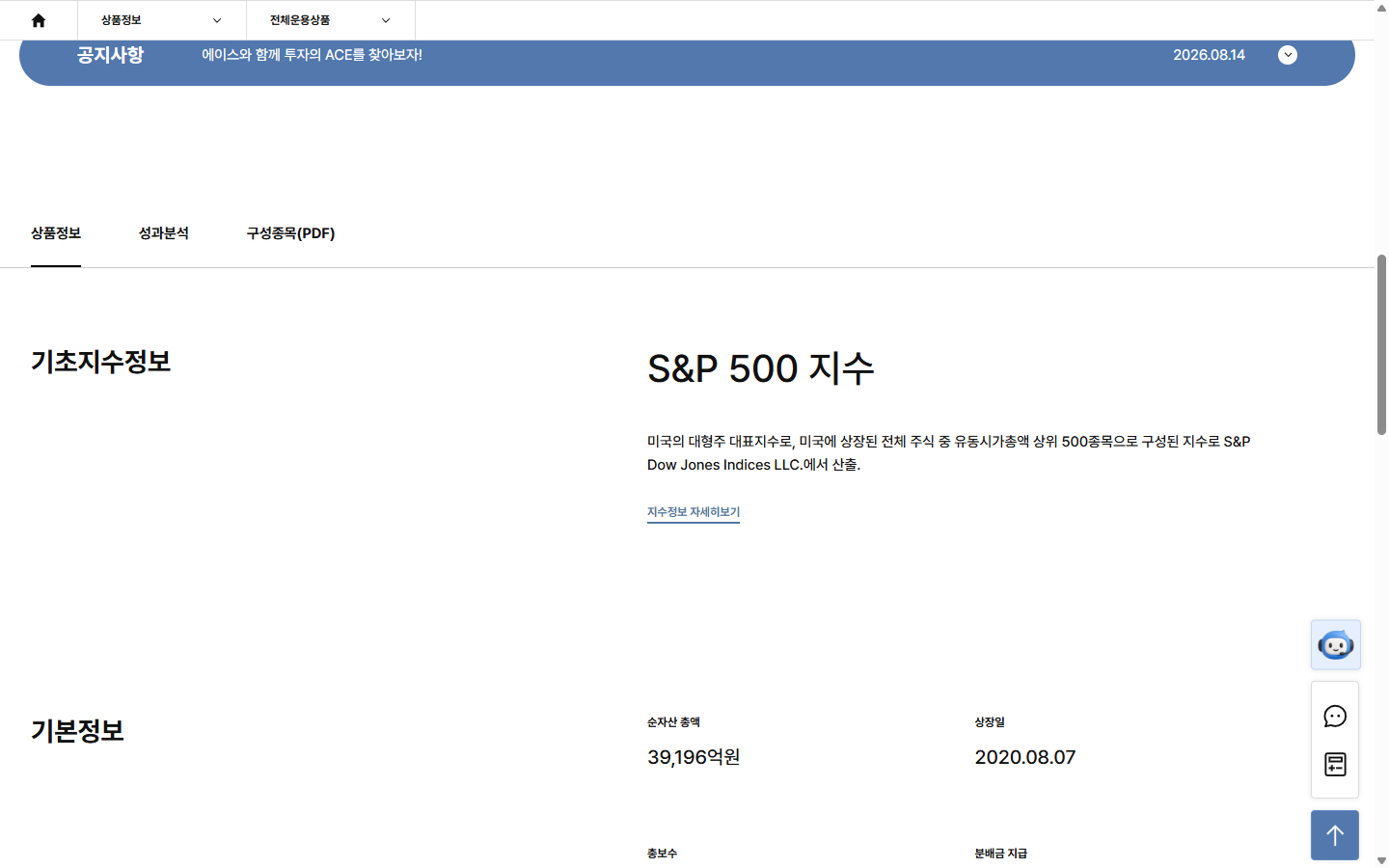Follow the 지수정보 자세히보기 link
This screenshot has width=1389, height=868.
point(694,512)
